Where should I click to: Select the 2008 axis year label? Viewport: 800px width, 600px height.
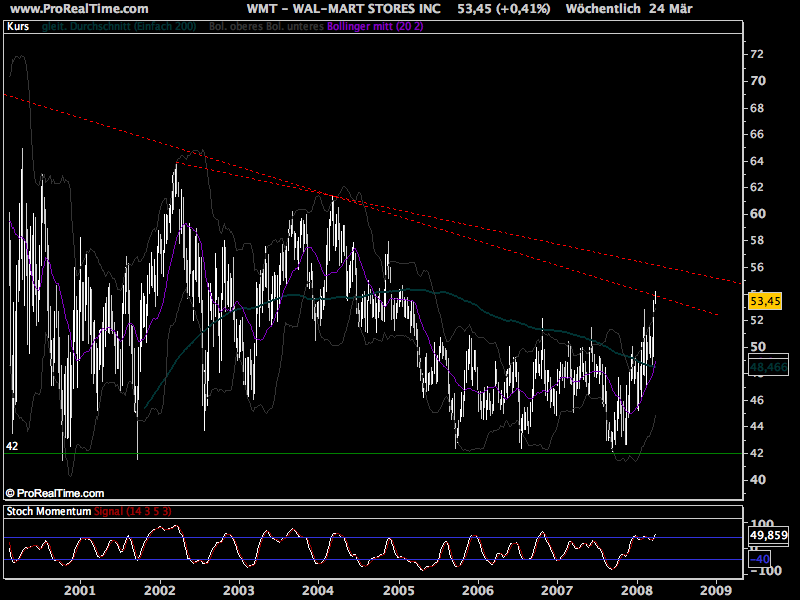637,589
